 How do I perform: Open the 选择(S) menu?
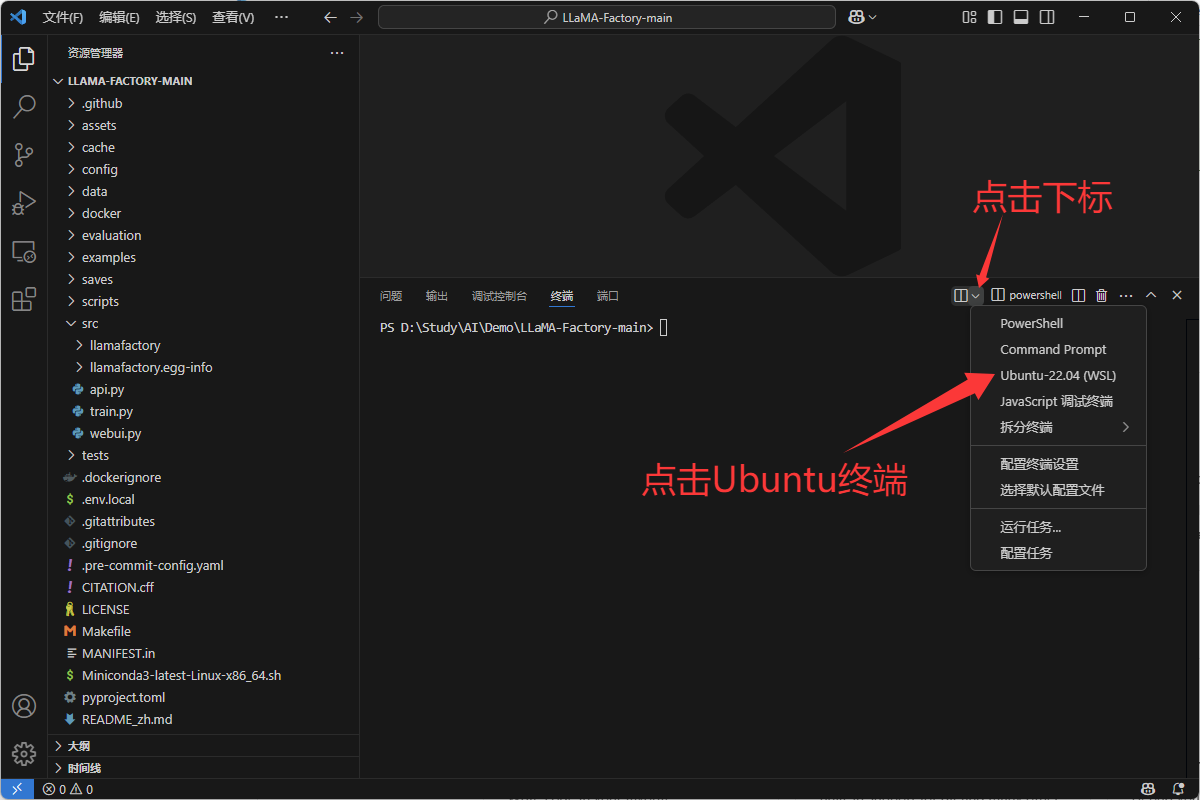176,17
